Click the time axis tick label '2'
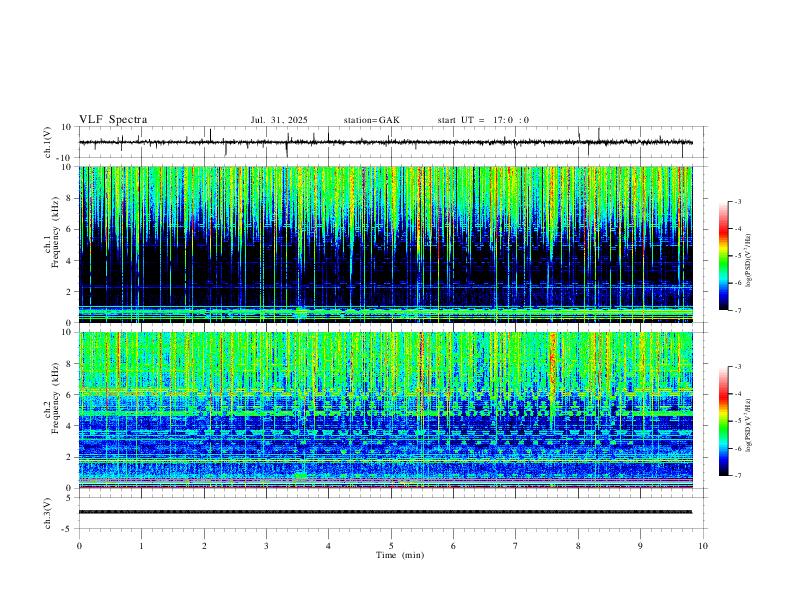 click(x=204, y=546)
